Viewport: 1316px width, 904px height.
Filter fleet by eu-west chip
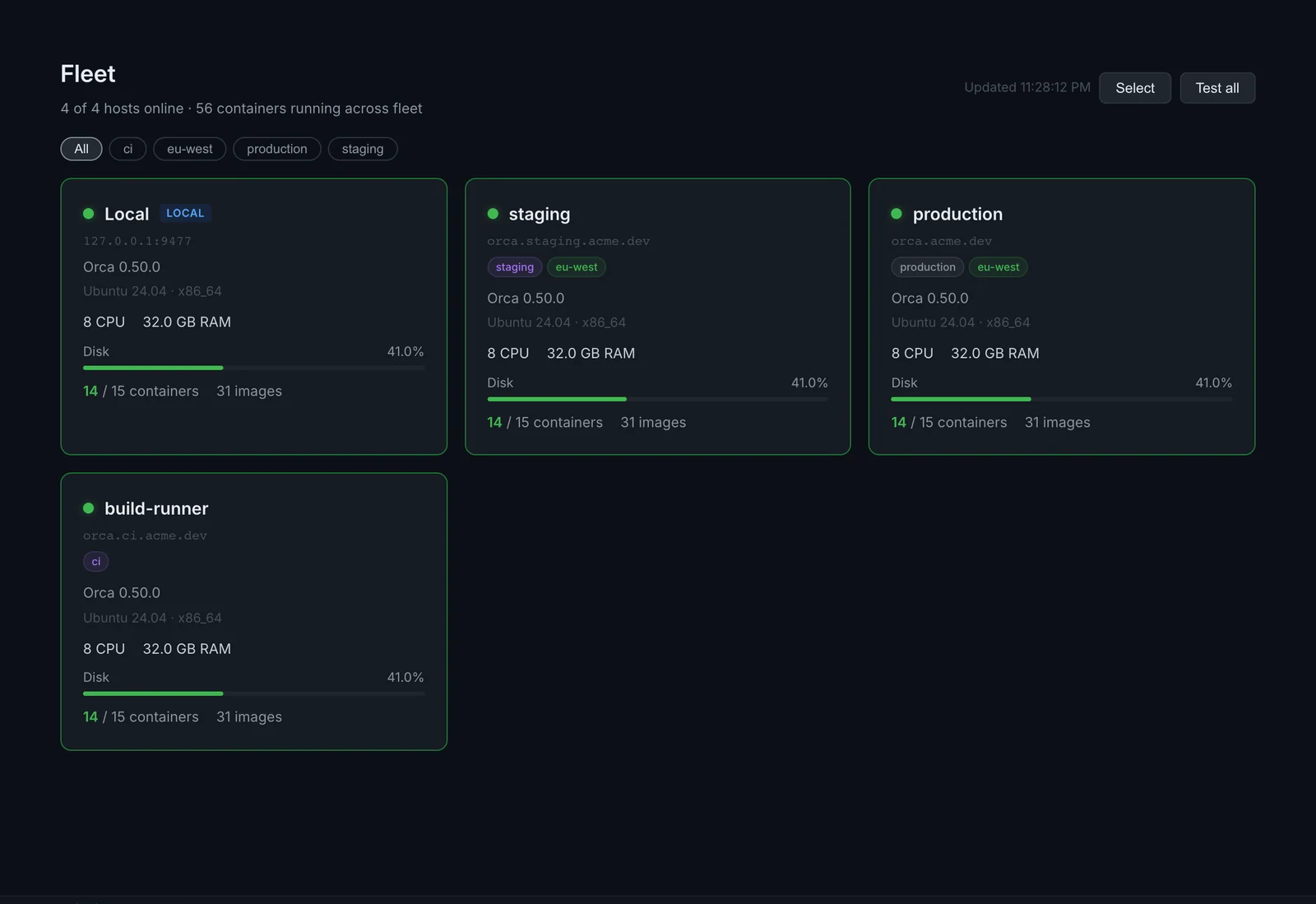click(190, 149)
